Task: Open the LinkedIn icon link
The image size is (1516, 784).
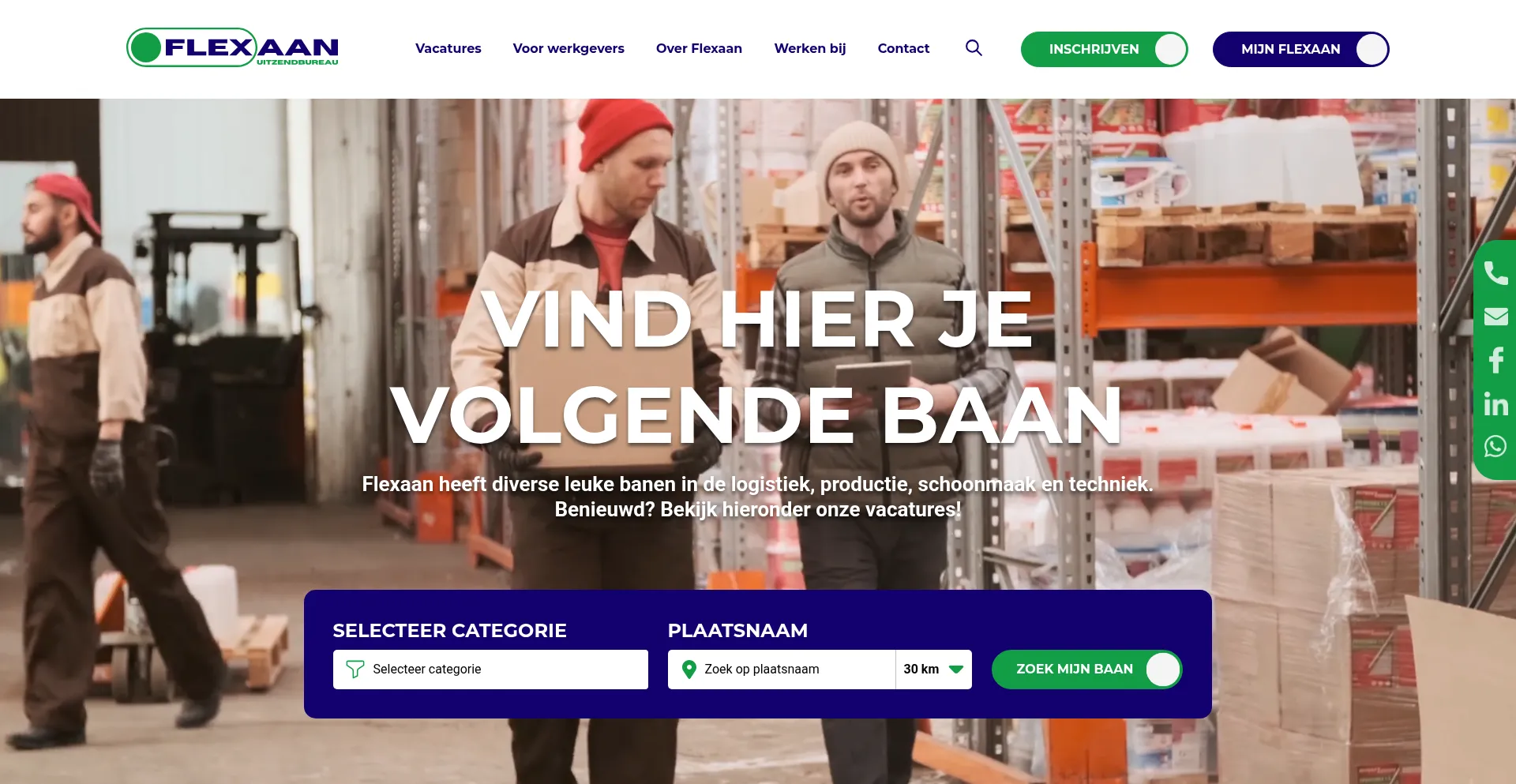Action: (1495, 403)
